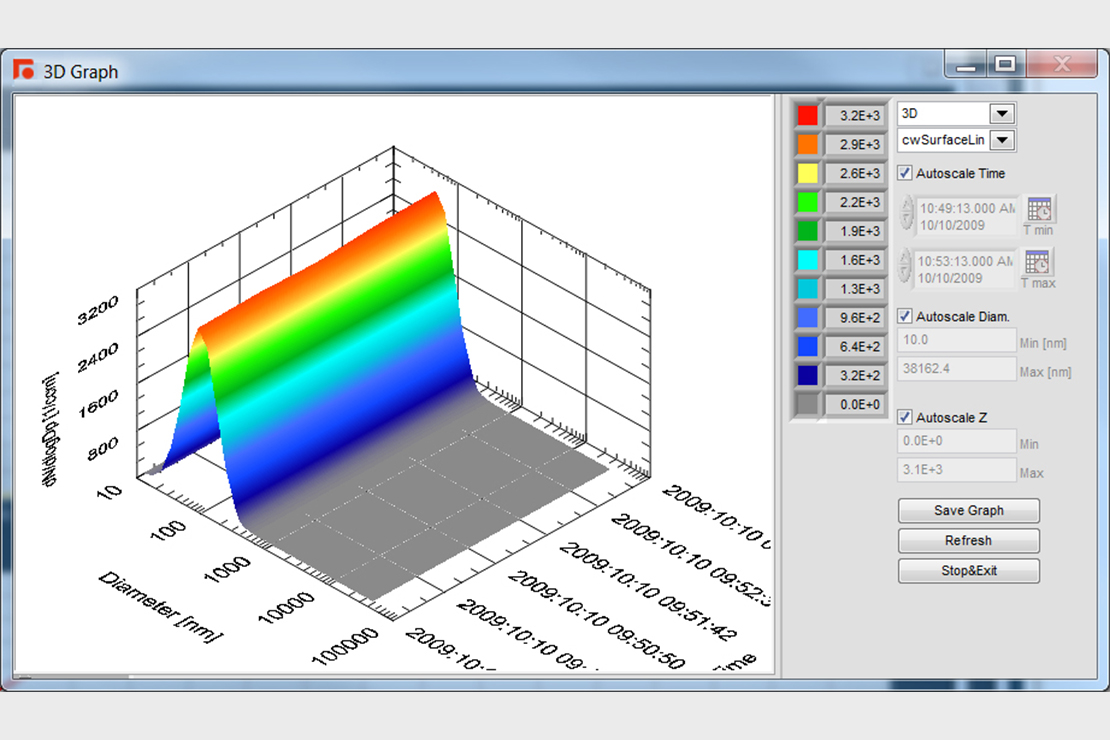The image size is (1110, 740).
Task: Uncheck the Autoscale Time checkbox
Action: [x=905, y=173]
